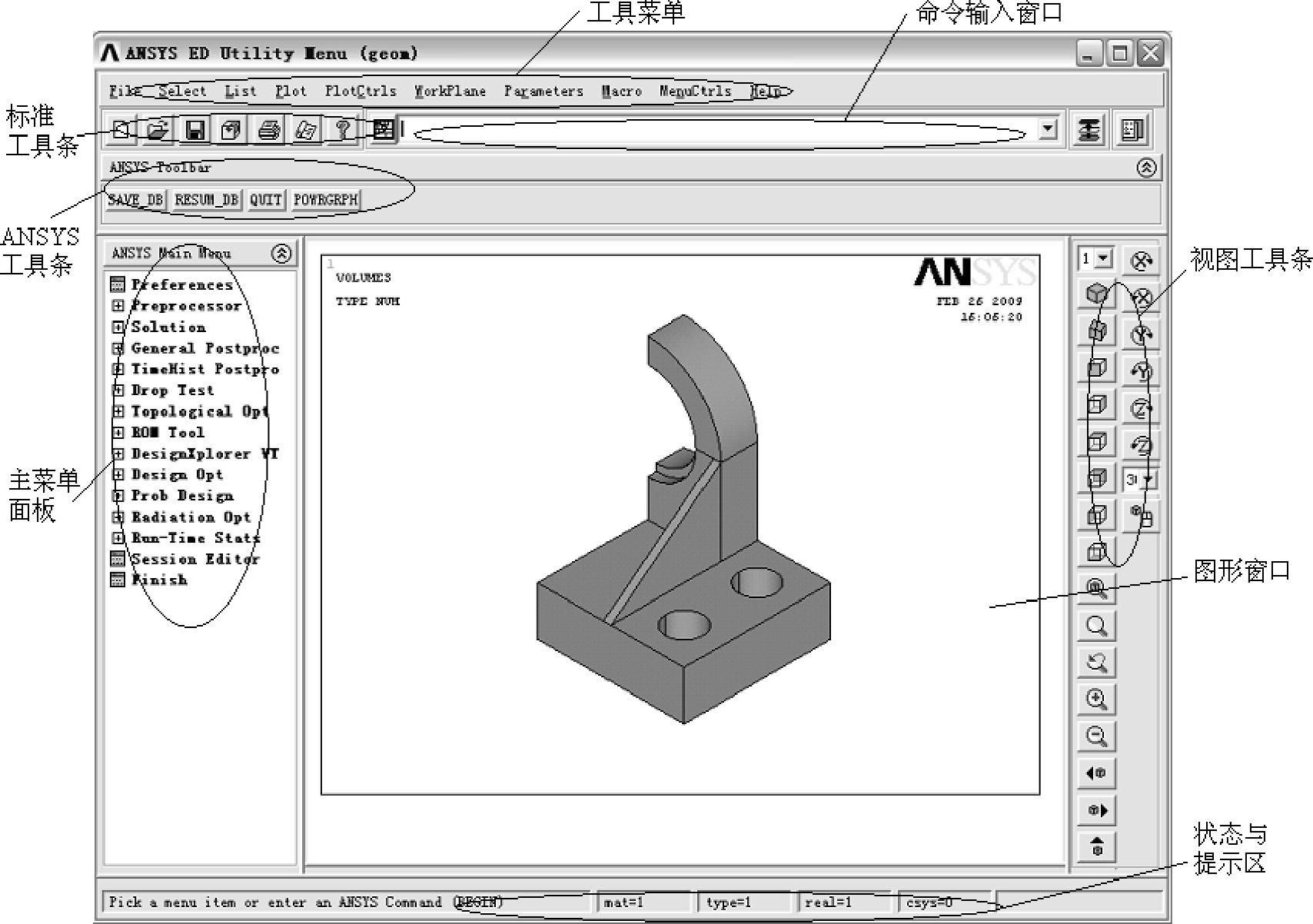Expand the Preprocessor tree node
Image resolution: width=1313 pixels, height=924 pixels.
(x=118, y=306)
